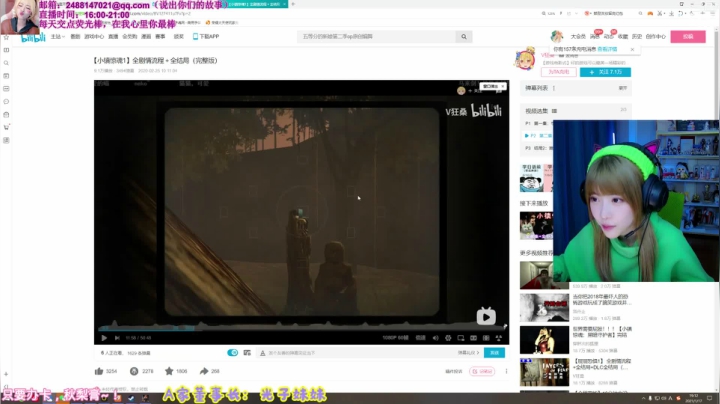Viewport: 720px width, 404px height.
Task: Open 动态 feed in header
Action: click(608, 36)
